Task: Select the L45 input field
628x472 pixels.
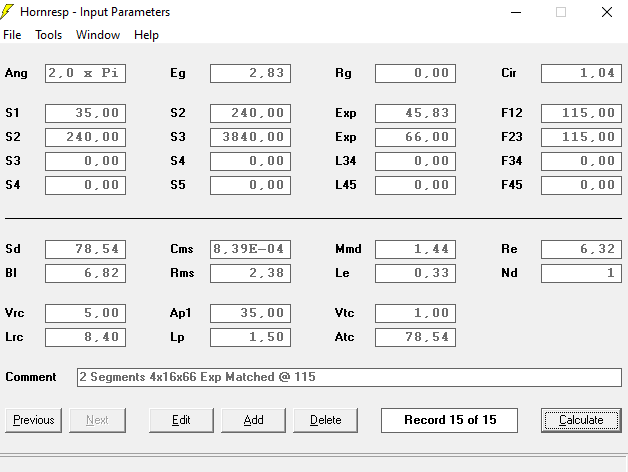Action: (x=415, y=185)
